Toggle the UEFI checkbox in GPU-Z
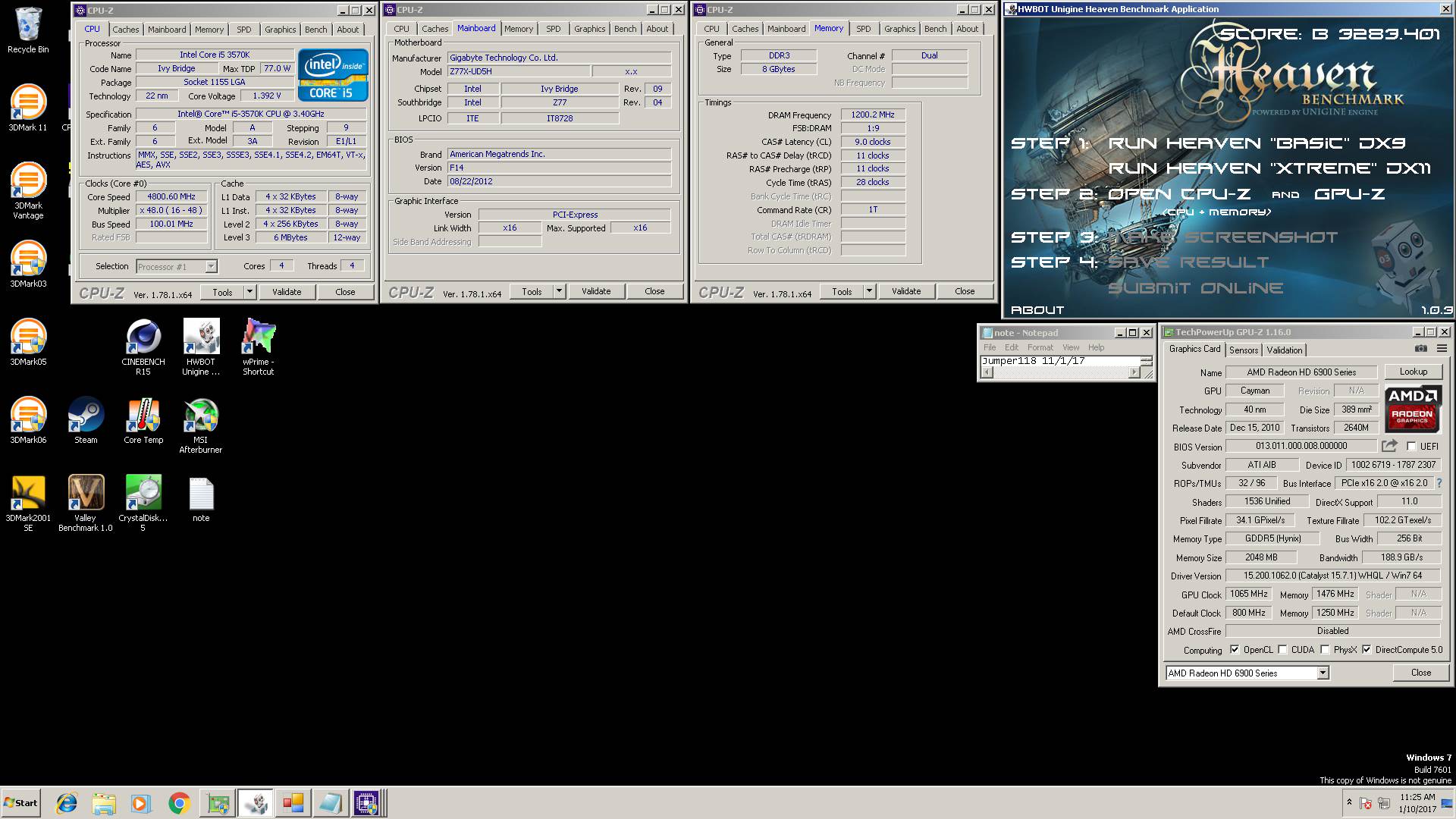 tap(1411, 446)
